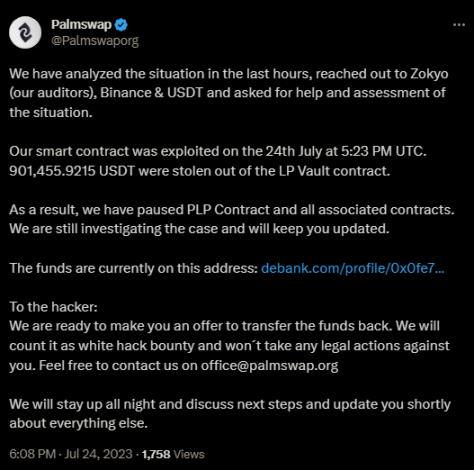Open the 1,758 Views count

point(173,454)
